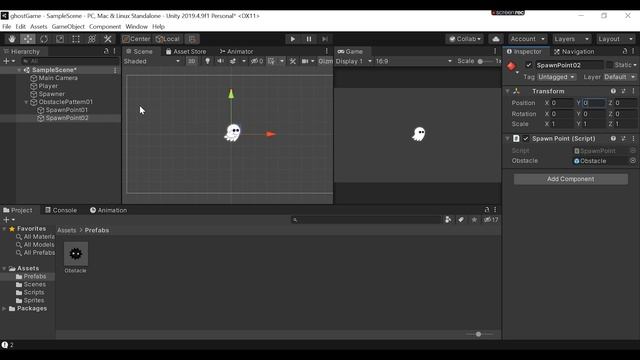This screenshot has height=360, width=640.
Task: Open Transform component preset icon
Action: (x=623, y=91)
